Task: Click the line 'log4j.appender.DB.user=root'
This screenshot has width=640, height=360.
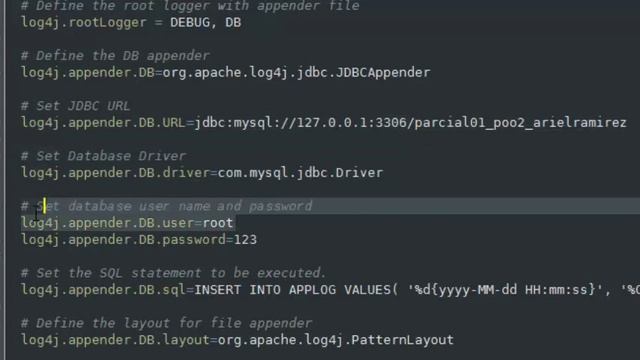Action: (127, 223)
